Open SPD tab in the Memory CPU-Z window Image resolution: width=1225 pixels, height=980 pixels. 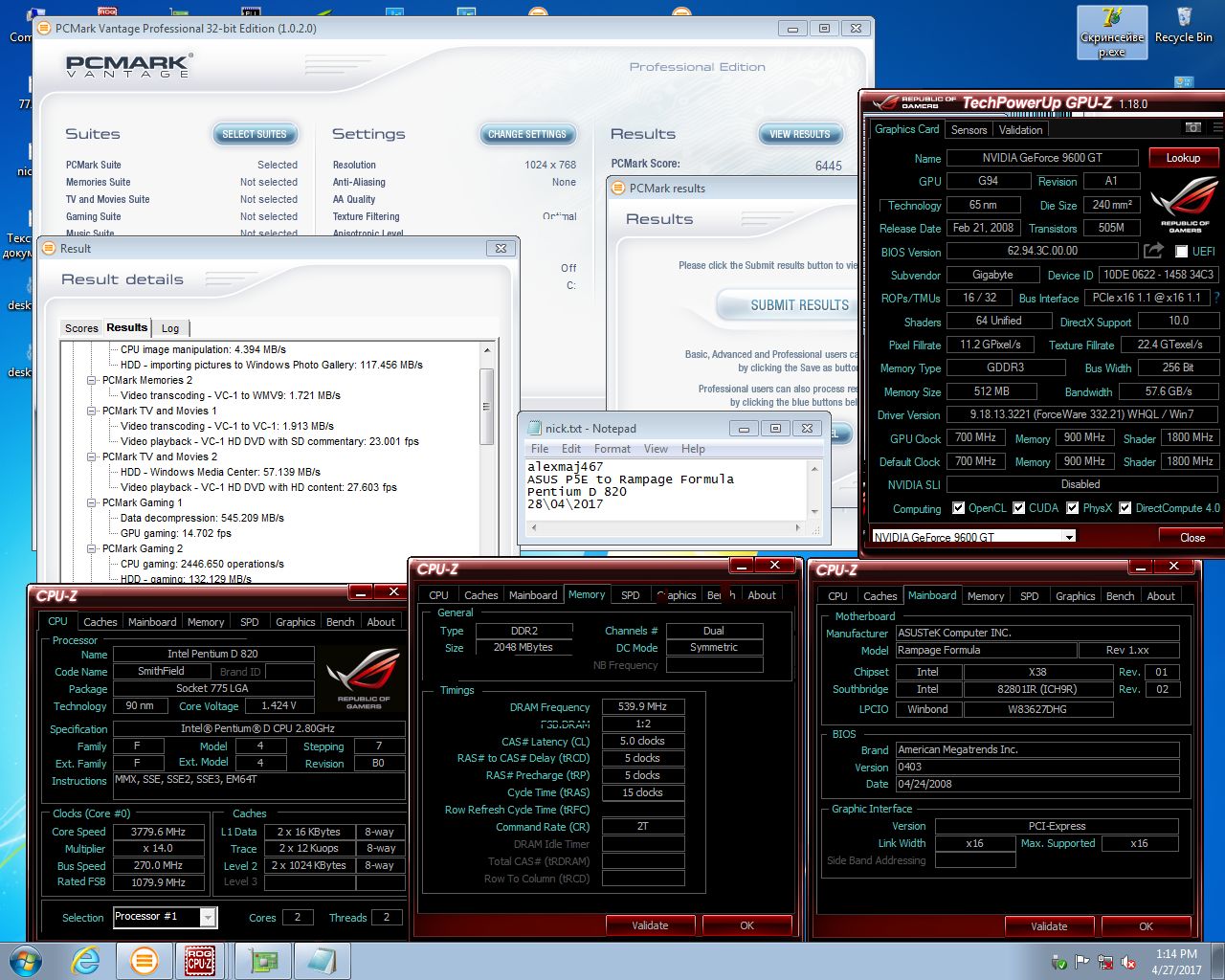click(x=631, y=595)
